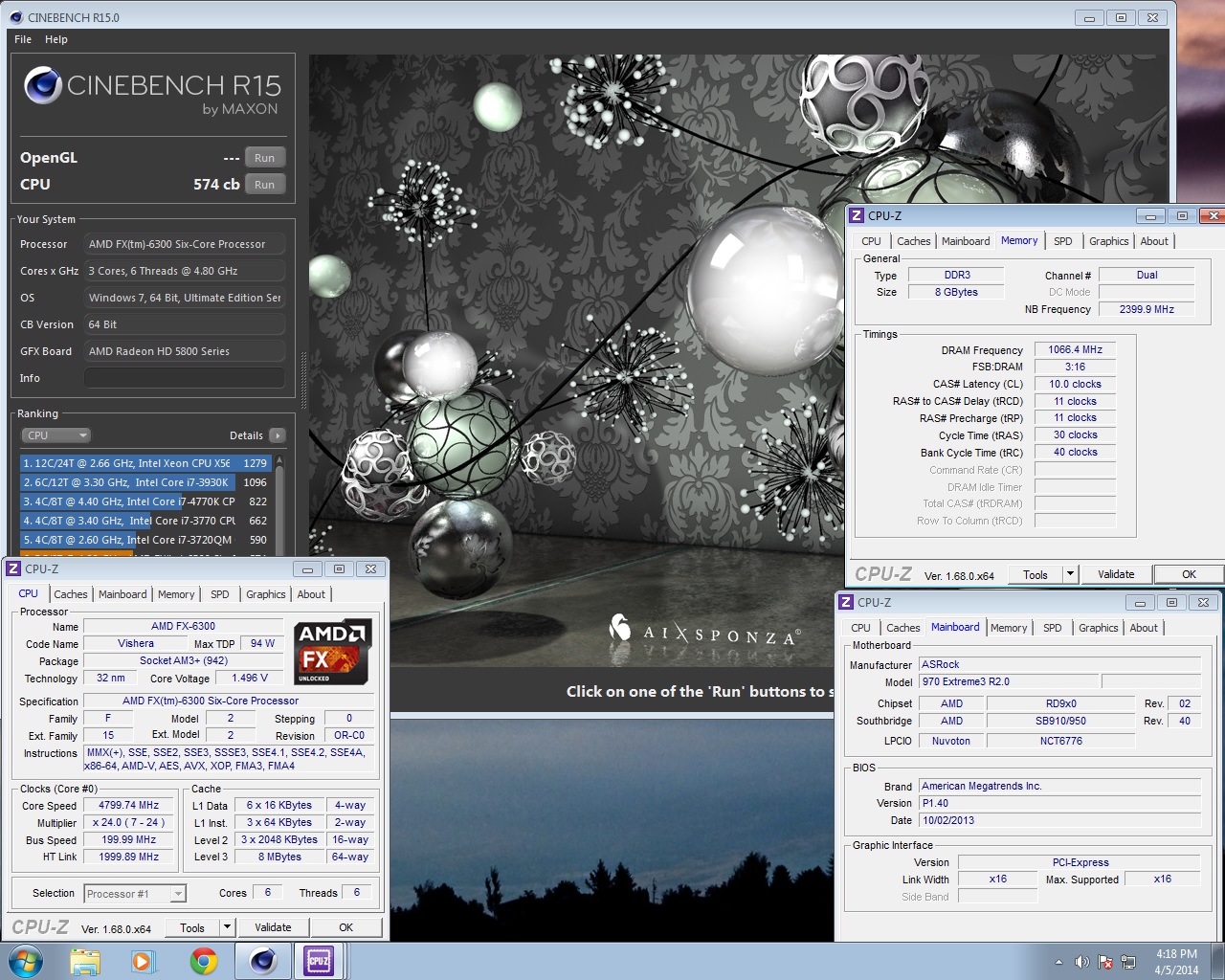Click the AMD FX logo in CPU-Z
This screenshot has width=1225, height=980.
pyautogui.click(x=331, y=652)
